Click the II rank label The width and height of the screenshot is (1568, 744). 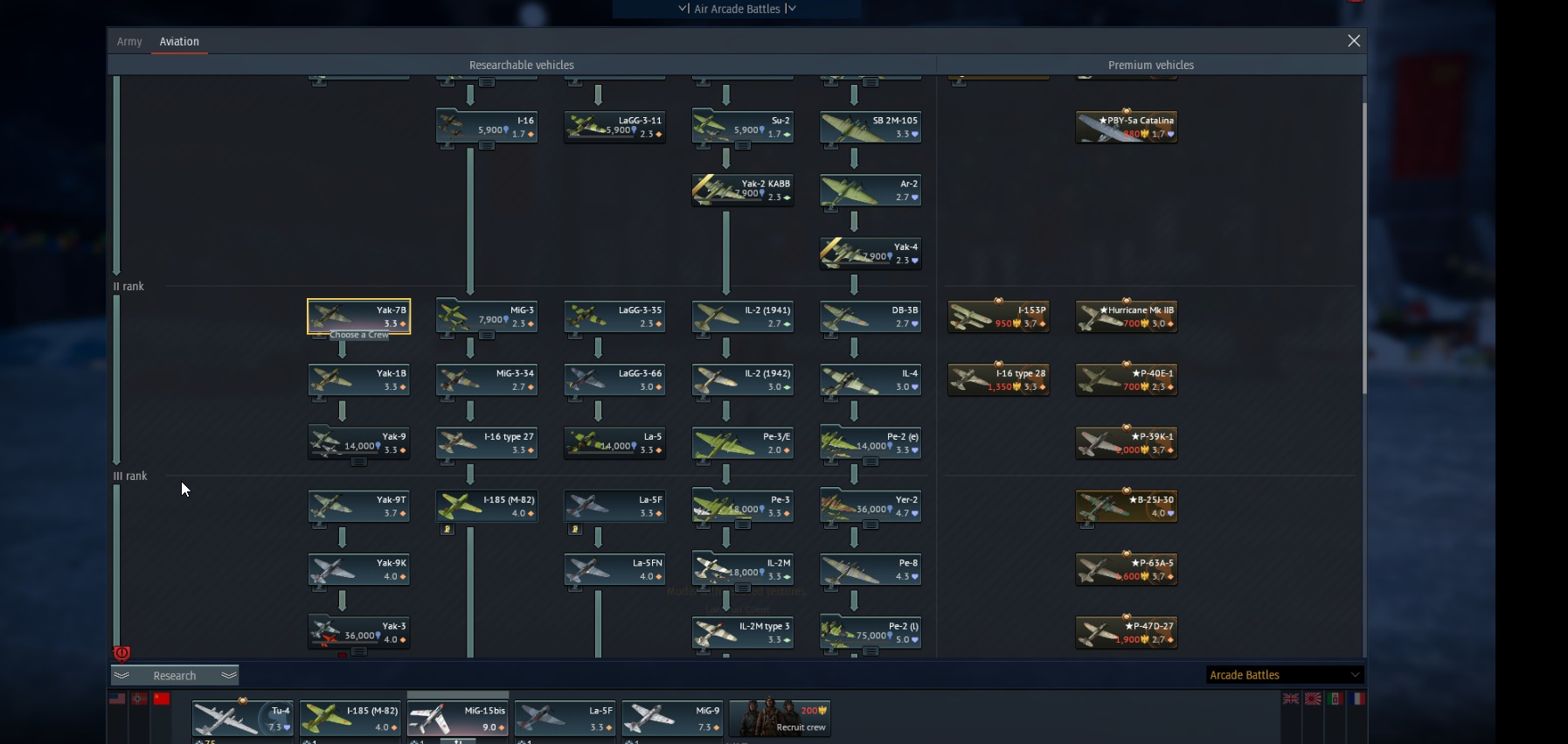tap(128, 287)
